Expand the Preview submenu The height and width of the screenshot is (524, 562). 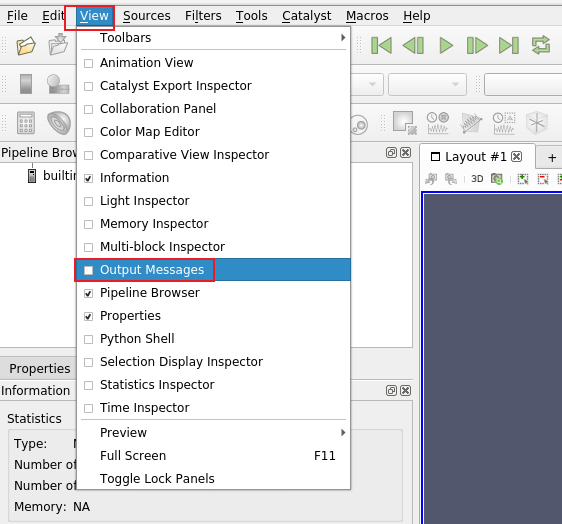click(214, 433)
